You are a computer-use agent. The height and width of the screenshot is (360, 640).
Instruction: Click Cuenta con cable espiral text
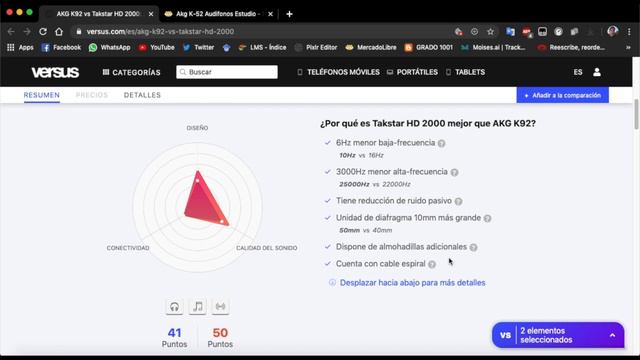[380, 264]
